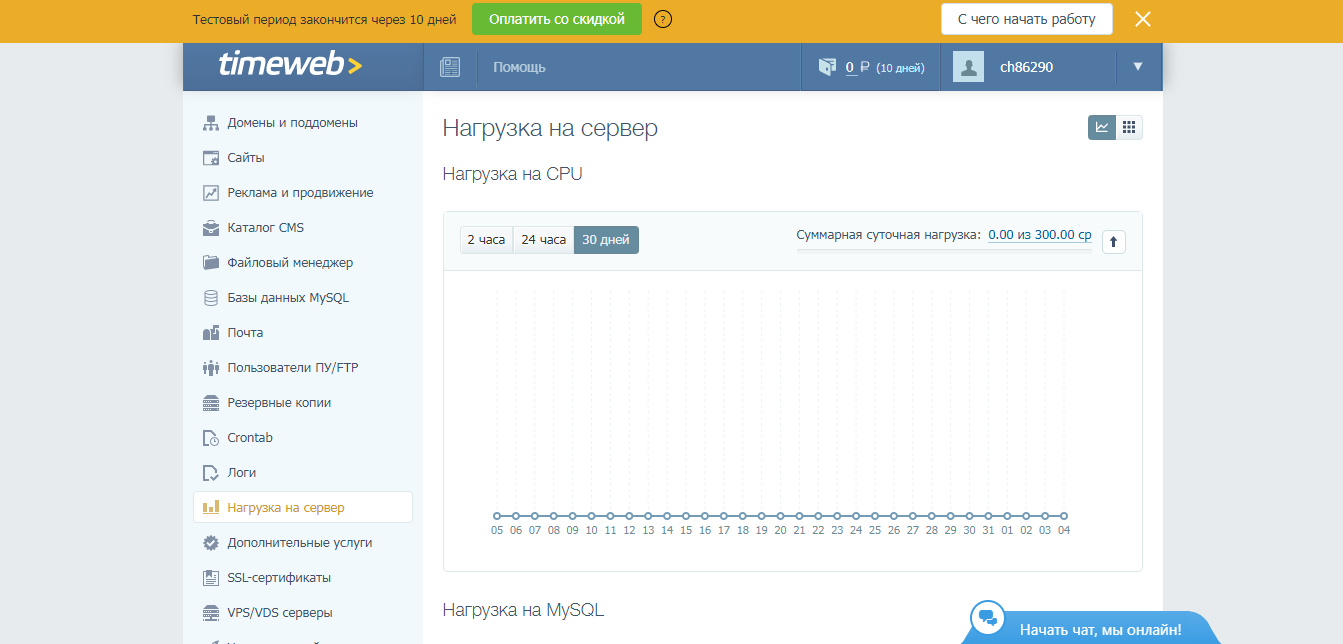1343x644 pixels.
Task: Open Резервные копии section
Action: (279, 403)
